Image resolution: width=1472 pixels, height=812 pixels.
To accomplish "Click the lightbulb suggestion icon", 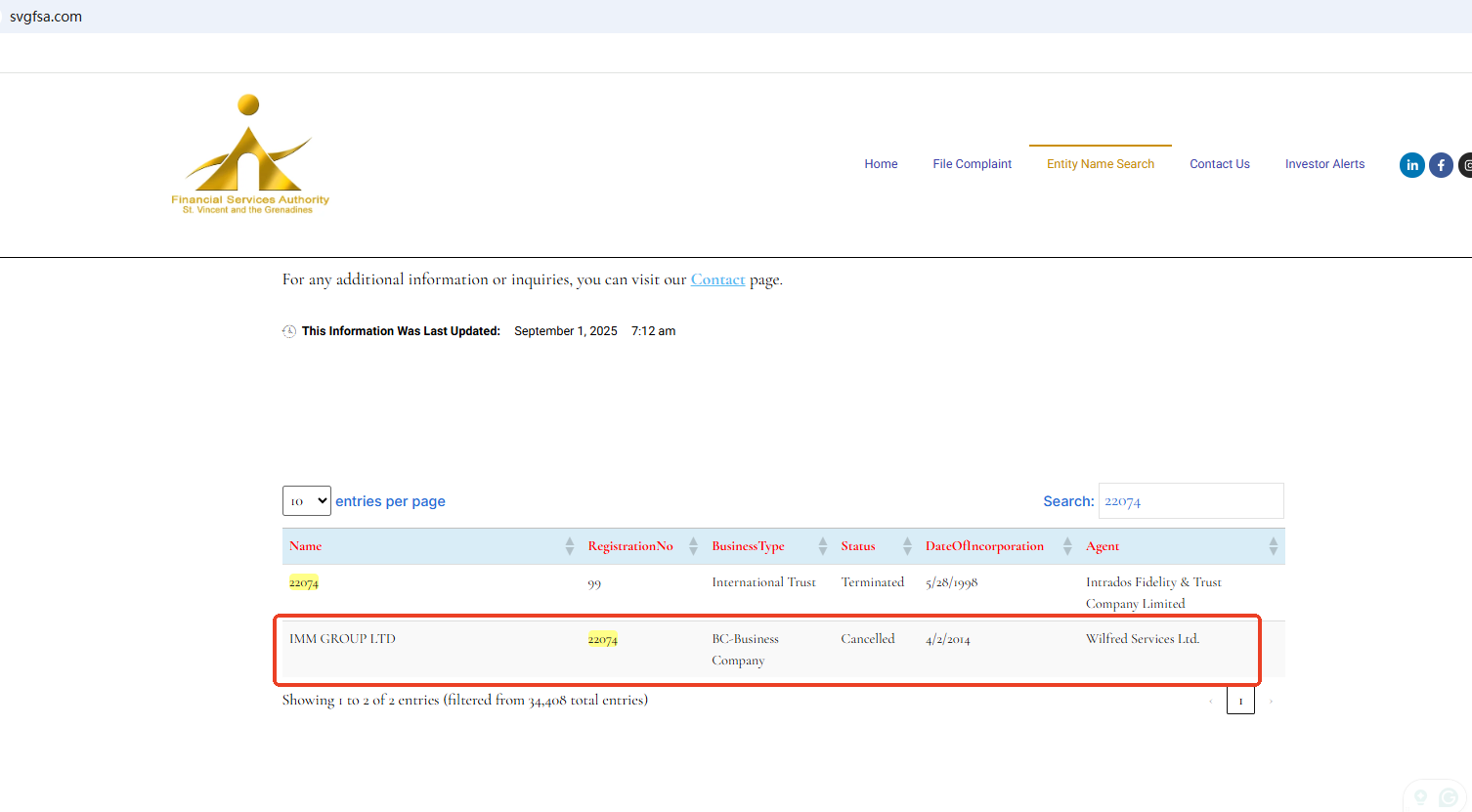I will coord(1420,797).
